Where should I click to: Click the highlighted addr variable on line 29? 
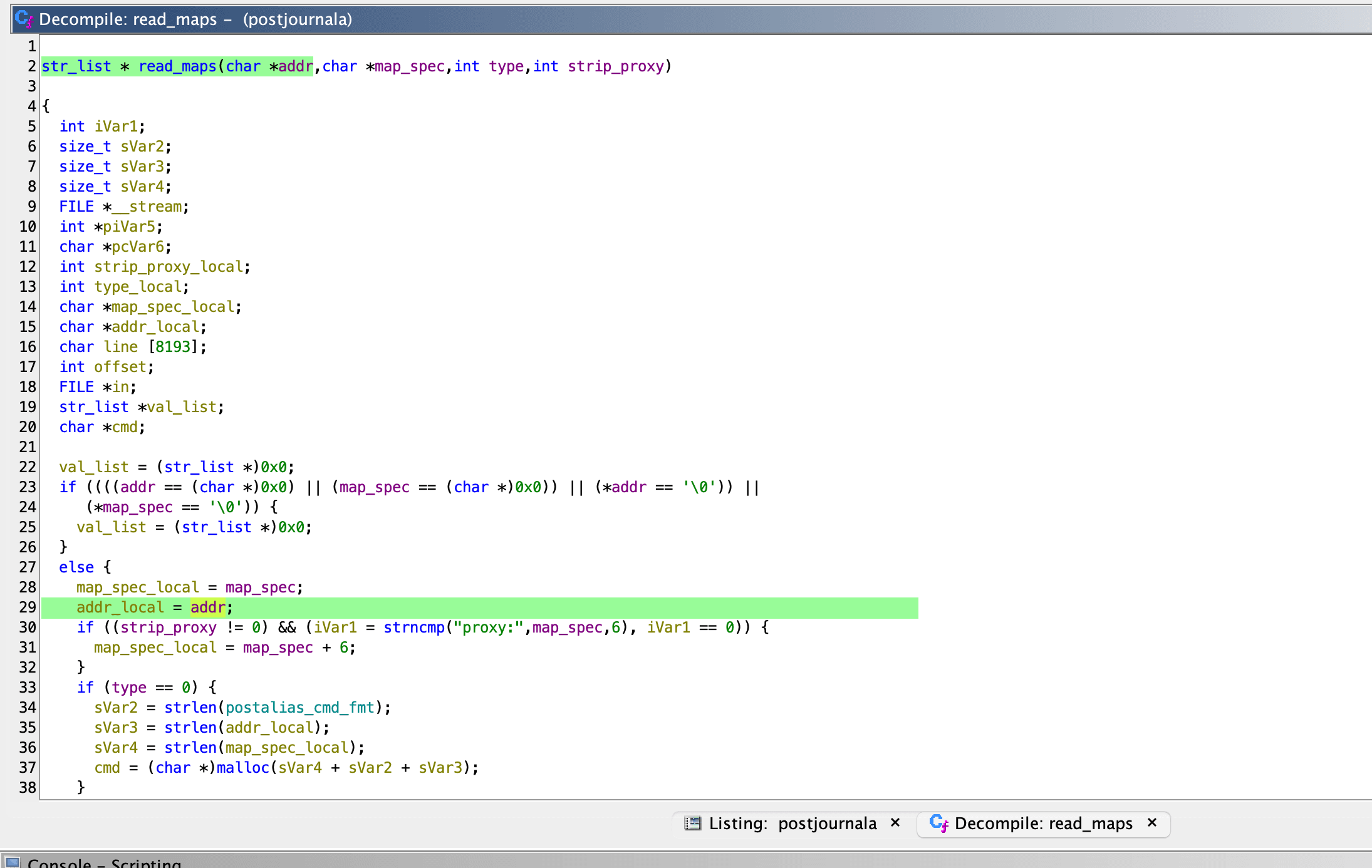[x=207, y=607]
